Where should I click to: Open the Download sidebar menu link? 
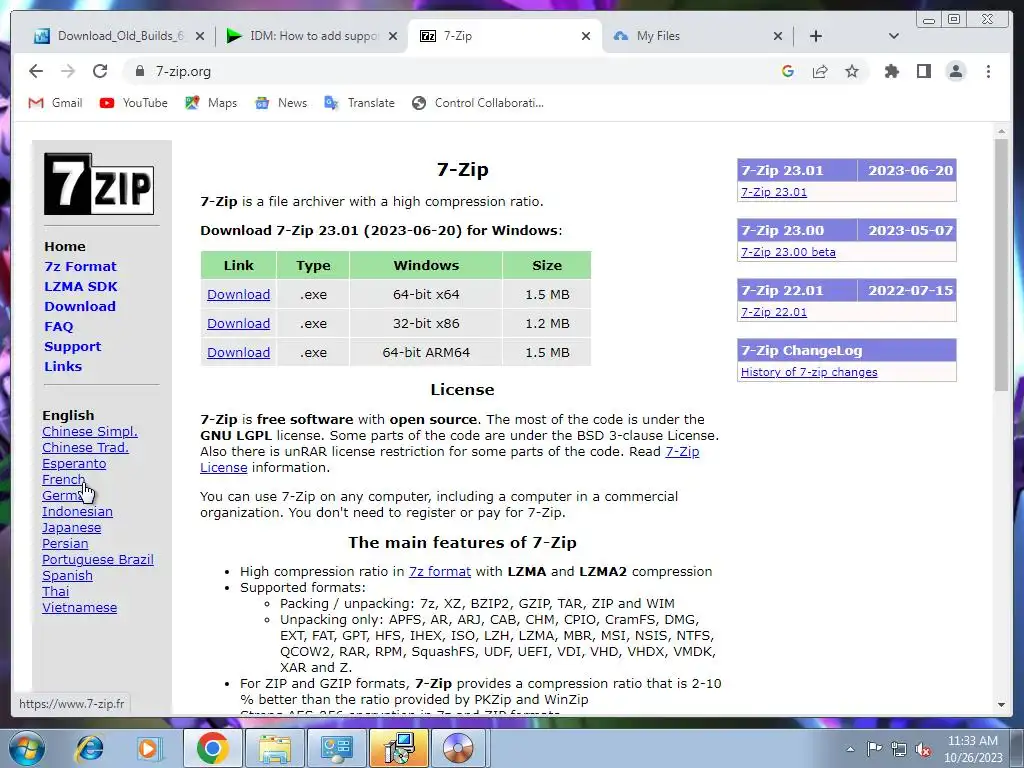[x=80, y=306]
